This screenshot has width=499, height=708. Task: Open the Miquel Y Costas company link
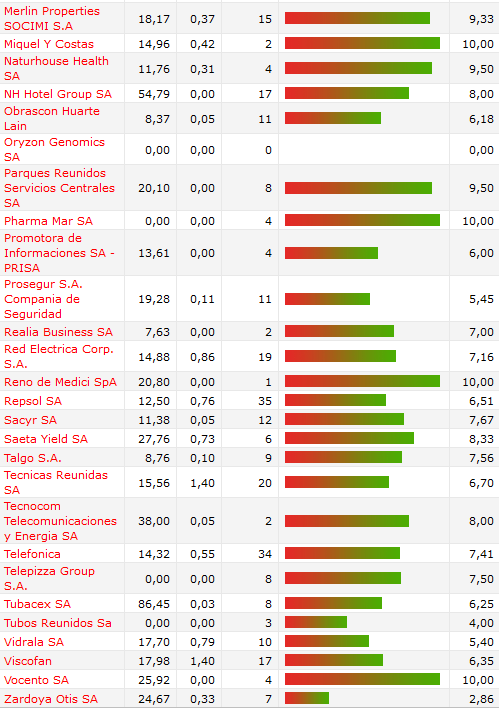(x=49, y=44)
